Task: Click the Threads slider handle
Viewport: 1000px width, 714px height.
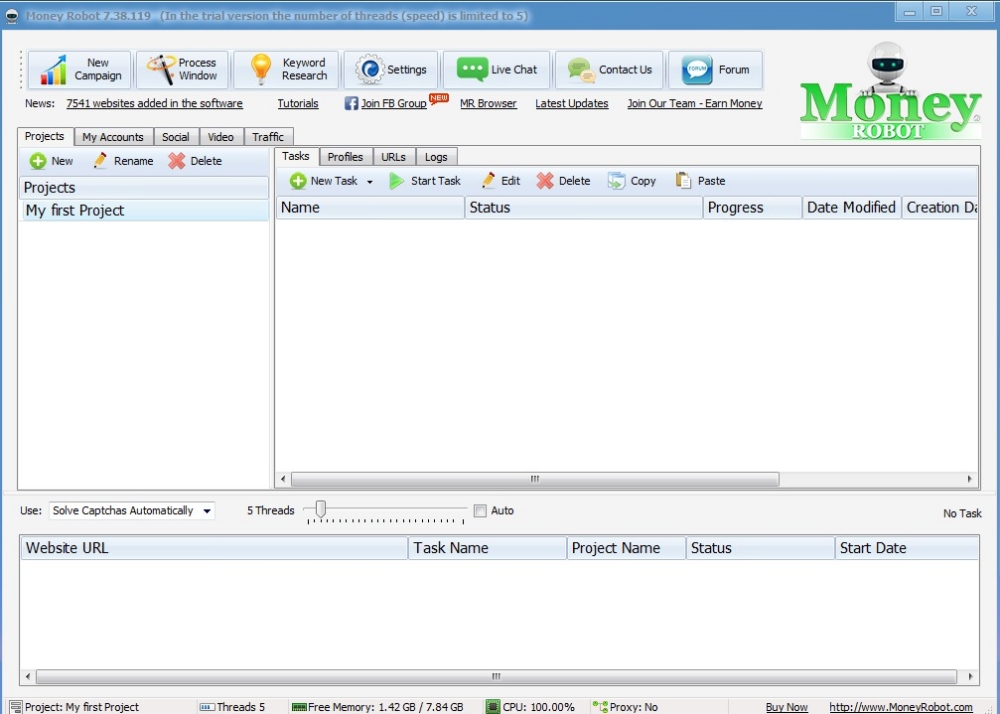Action: click(321, 508)
